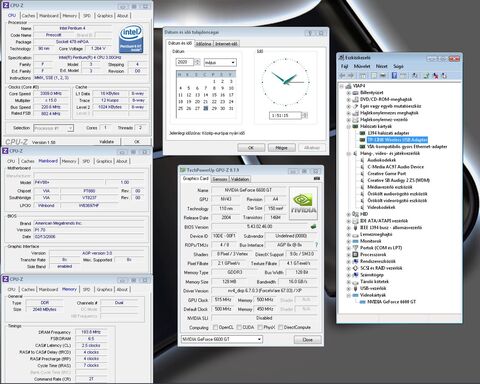Expand the Monitorok tree node
The image size is (480, 384).
click(348, 241)
